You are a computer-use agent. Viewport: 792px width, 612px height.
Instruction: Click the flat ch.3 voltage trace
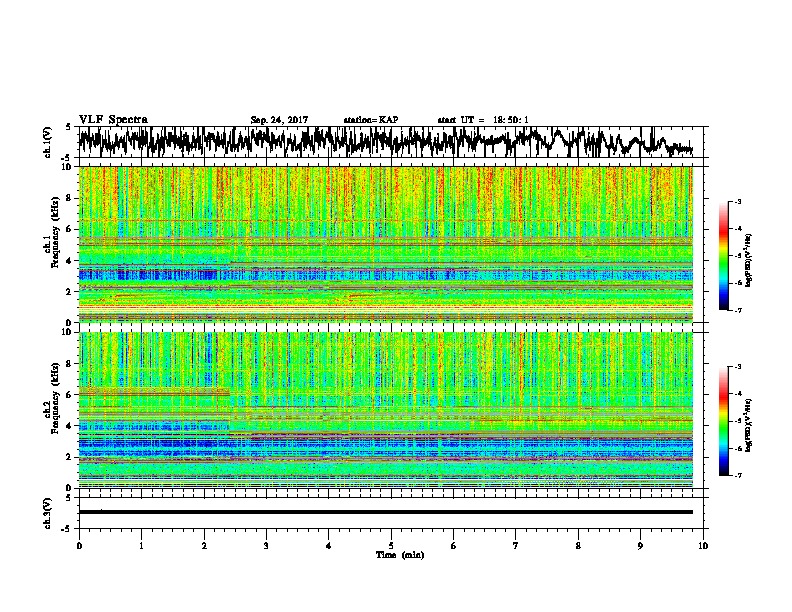[385, 512]
